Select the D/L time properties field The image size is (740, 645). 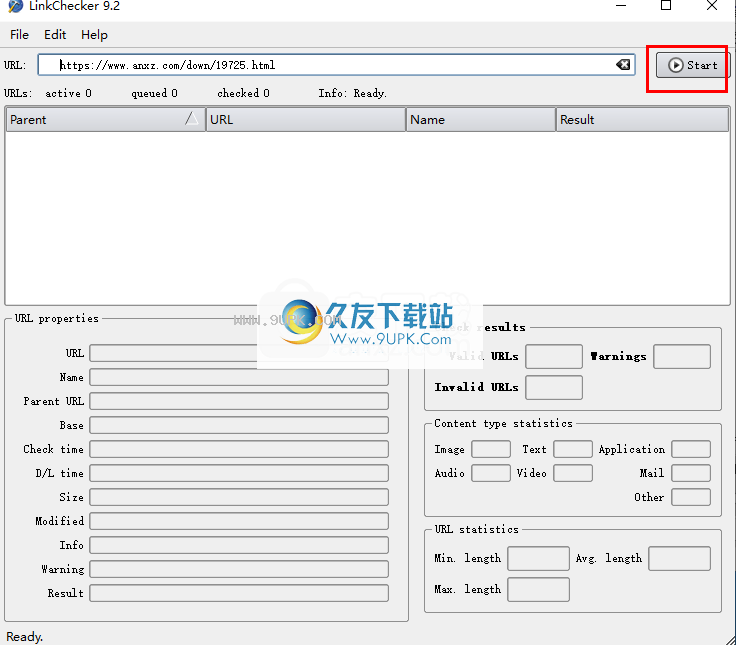point(239,473)
